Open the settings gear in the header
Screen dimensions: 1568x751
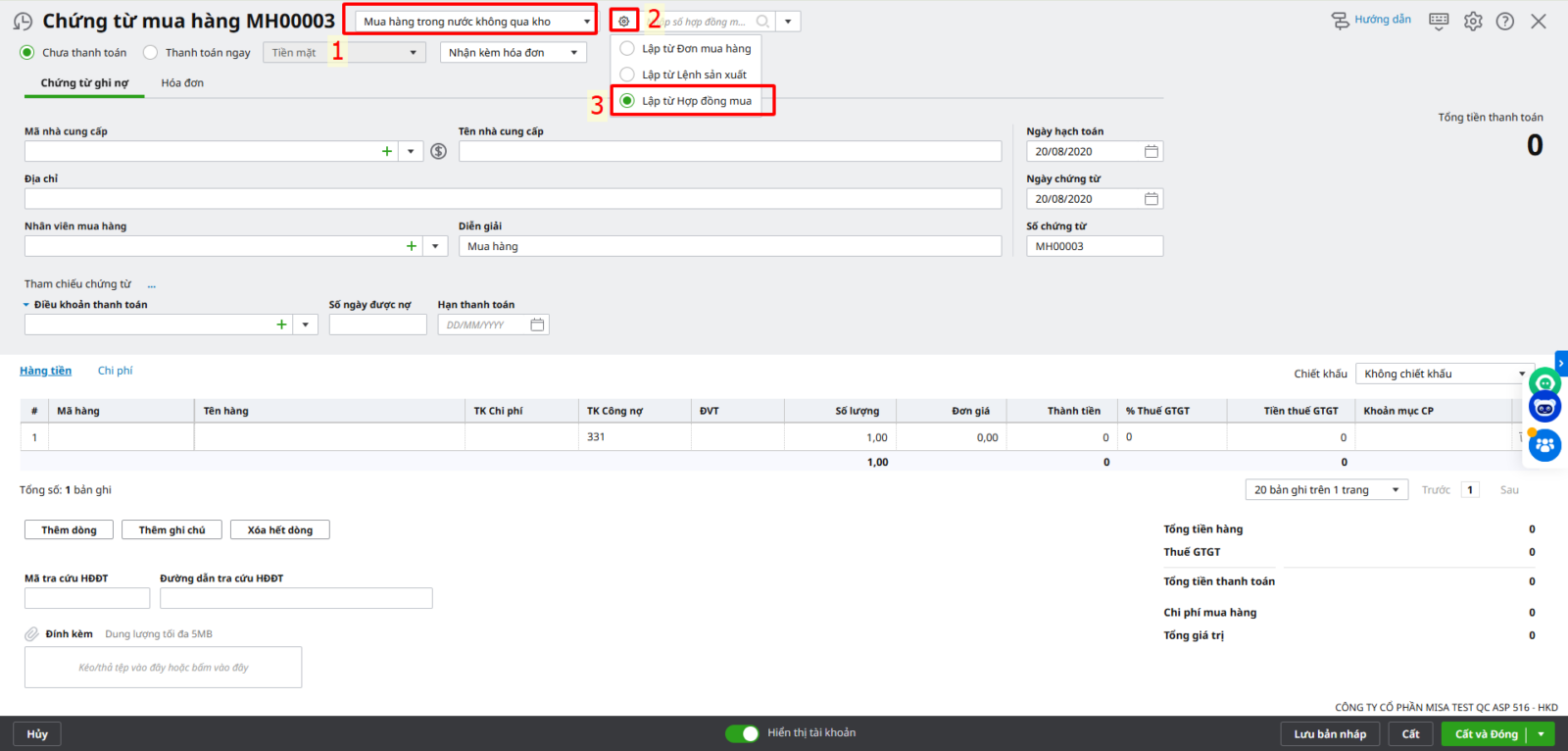1473,22
